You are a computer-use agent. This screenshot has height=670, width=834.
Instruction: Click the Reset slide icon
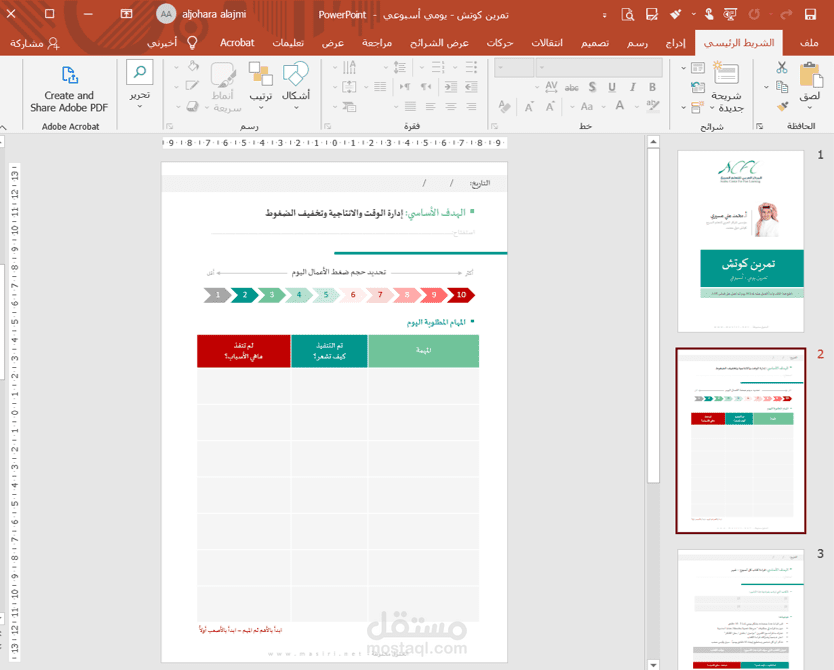pyautogui.click(x=697, y=87)
